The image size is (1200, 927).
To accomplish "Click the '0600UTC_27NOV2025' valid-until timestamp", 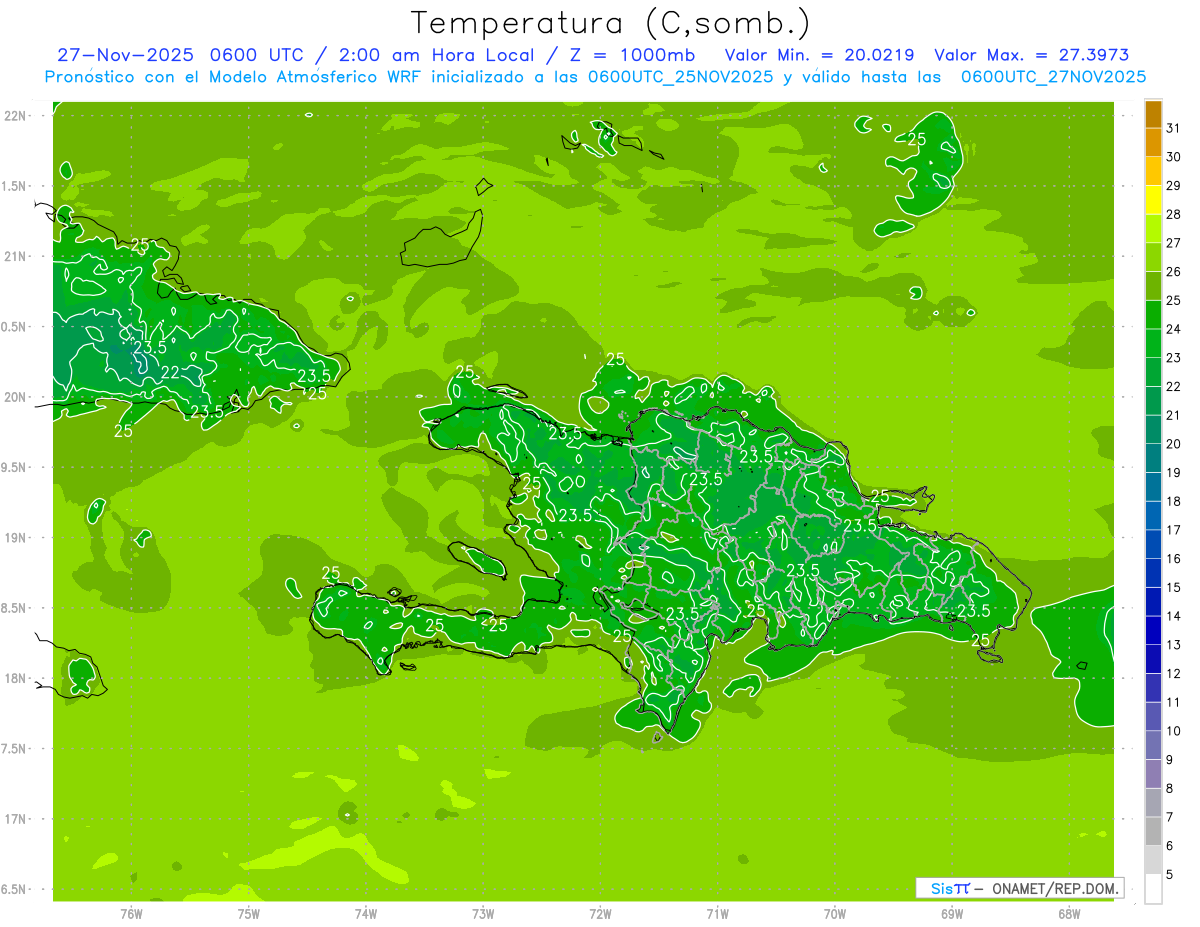I will point(1053,77).
